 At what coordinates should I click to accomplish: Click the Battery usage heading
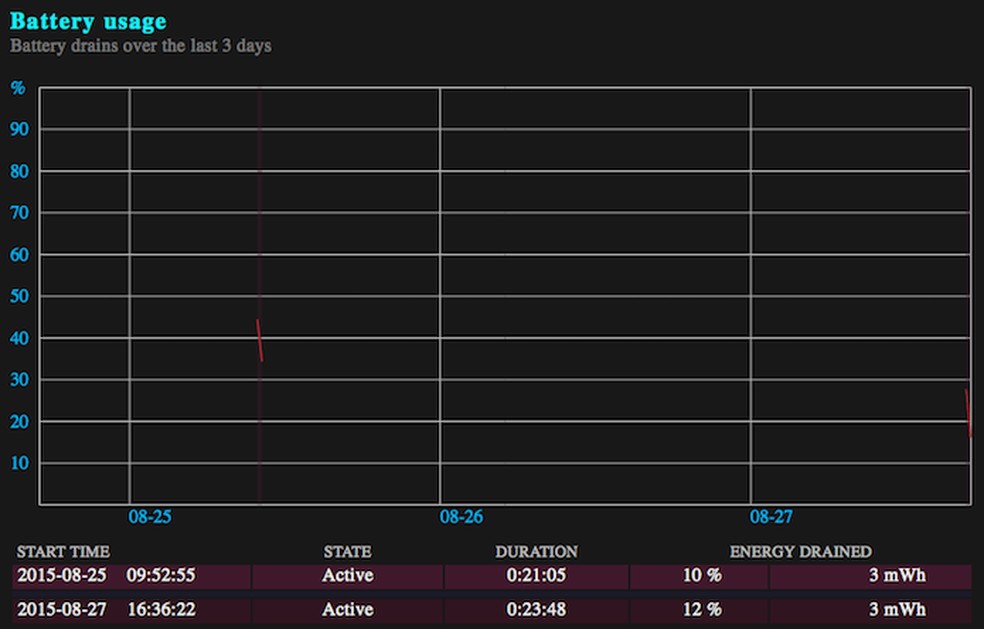point(88,21)
